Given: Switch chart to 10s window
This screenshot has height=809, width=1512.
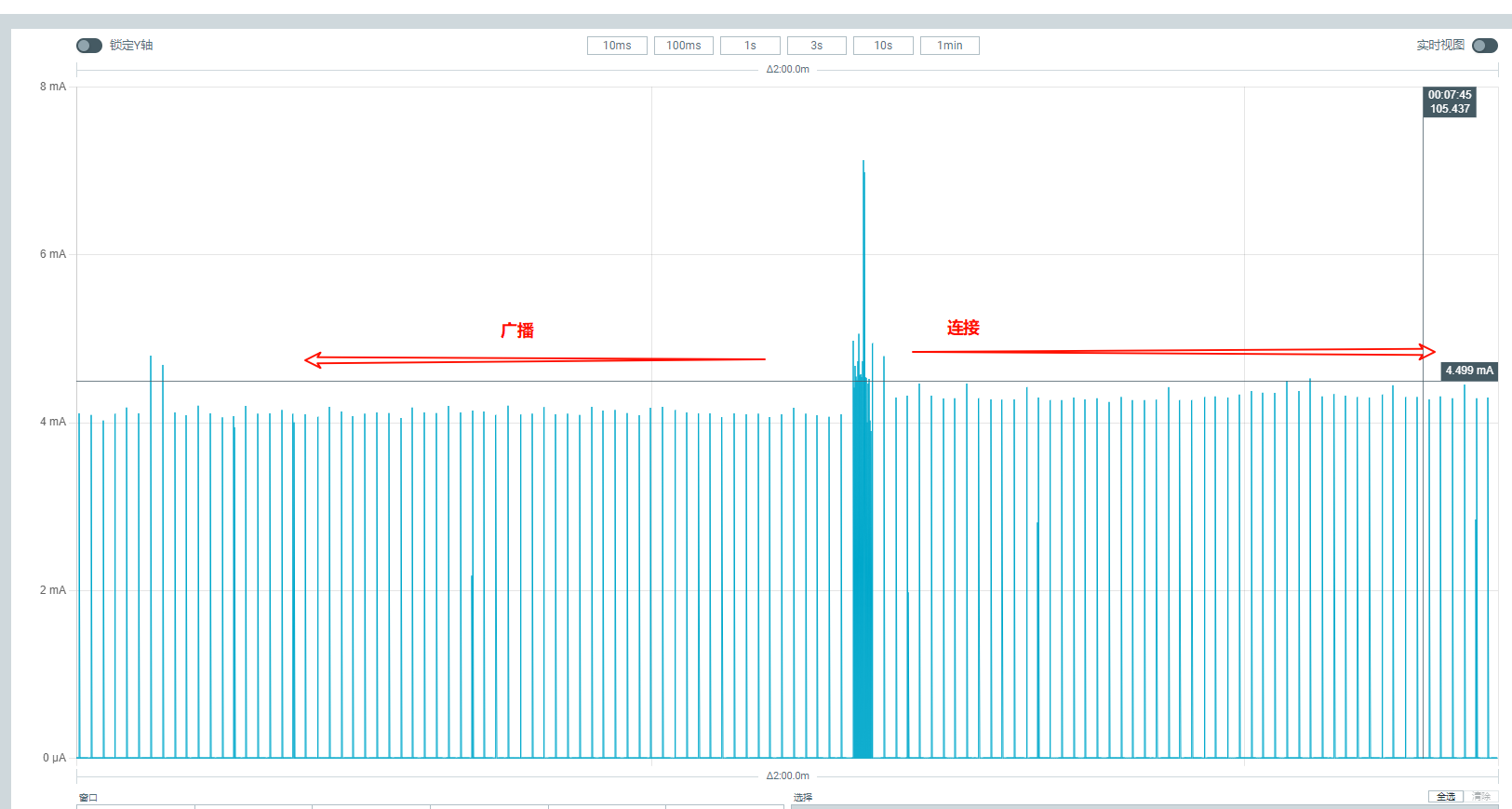Looking at the screenshot, I should (883, 46).
